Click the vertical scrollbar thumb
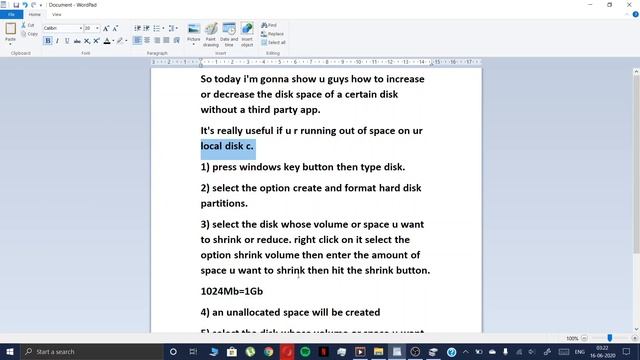Screen dimensions: 640x360 [636, 163]
